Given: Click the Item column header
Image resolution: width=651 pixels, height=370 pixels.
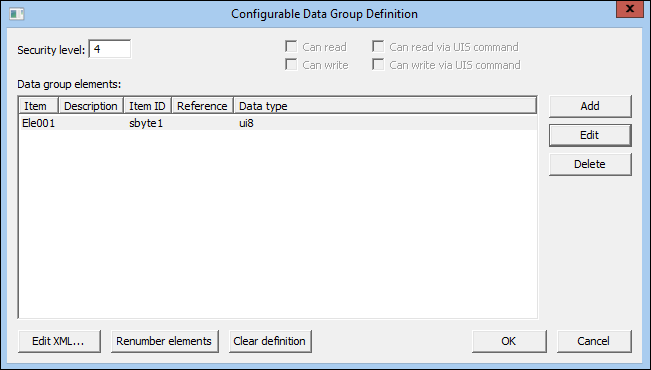Looking at the screenshot, I should click(x=39, y=106).
